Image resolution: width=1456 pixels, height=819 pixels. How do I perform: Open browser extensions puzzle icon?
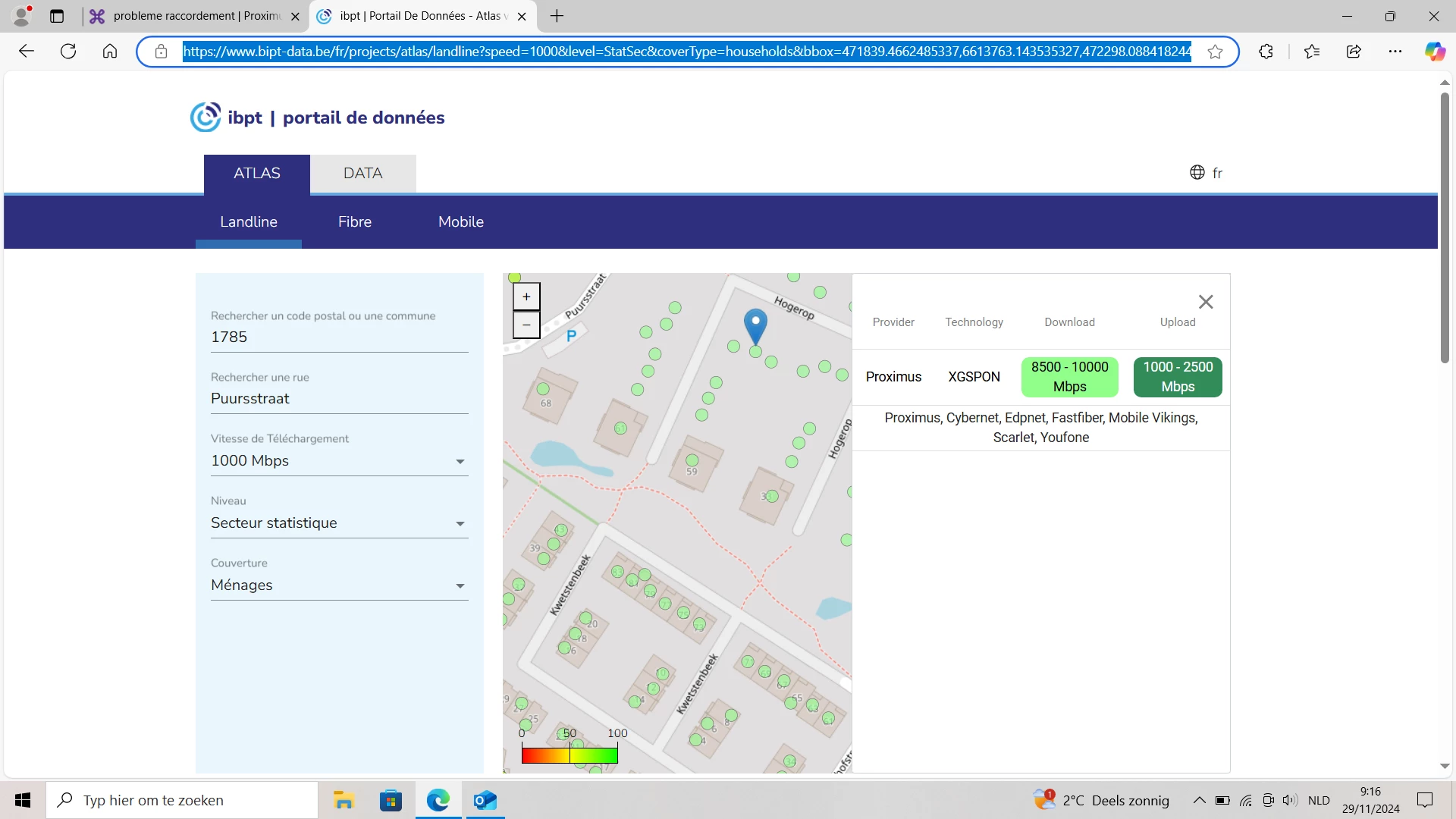[1266, 52]
